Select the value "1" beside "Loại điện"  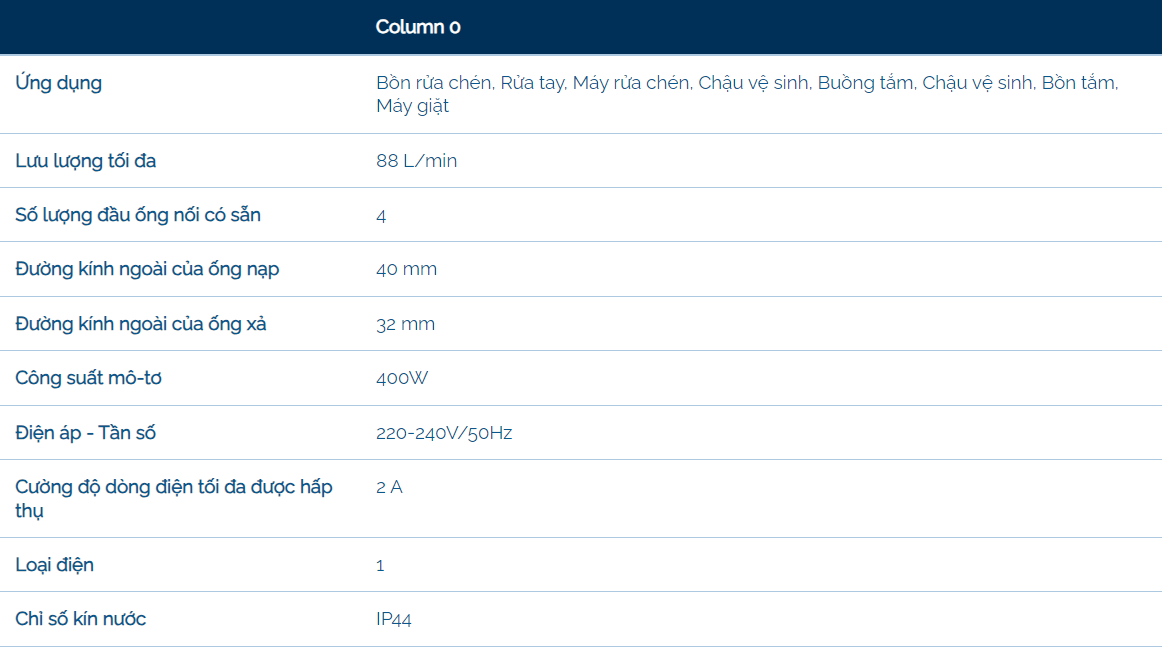click(x=380, y=565)
